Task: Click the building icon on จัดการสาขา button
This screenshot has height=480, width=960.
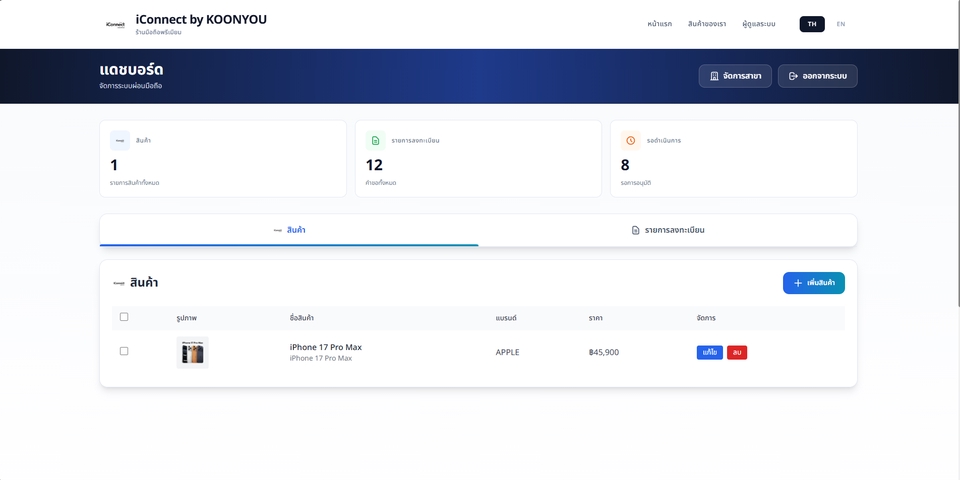Action: [714, 76]
